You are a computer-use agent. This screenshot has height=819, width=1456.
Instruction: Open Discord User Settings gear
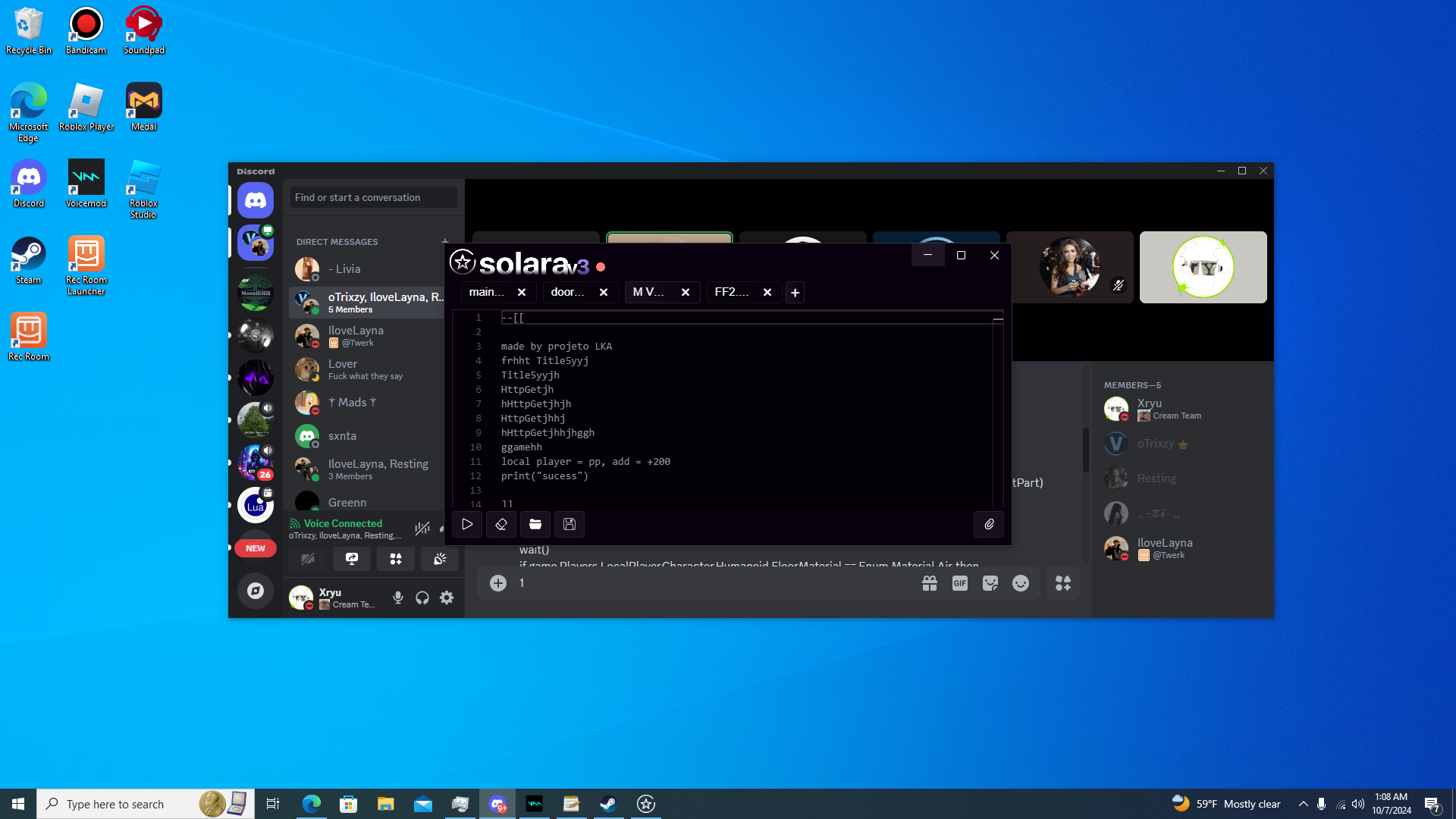point(447,598)
